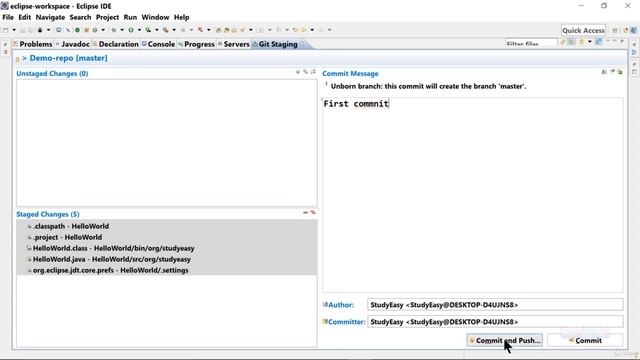Click the Add all files to index icon
This screenshot has width=640, height=360.
[x=305, y=72]
